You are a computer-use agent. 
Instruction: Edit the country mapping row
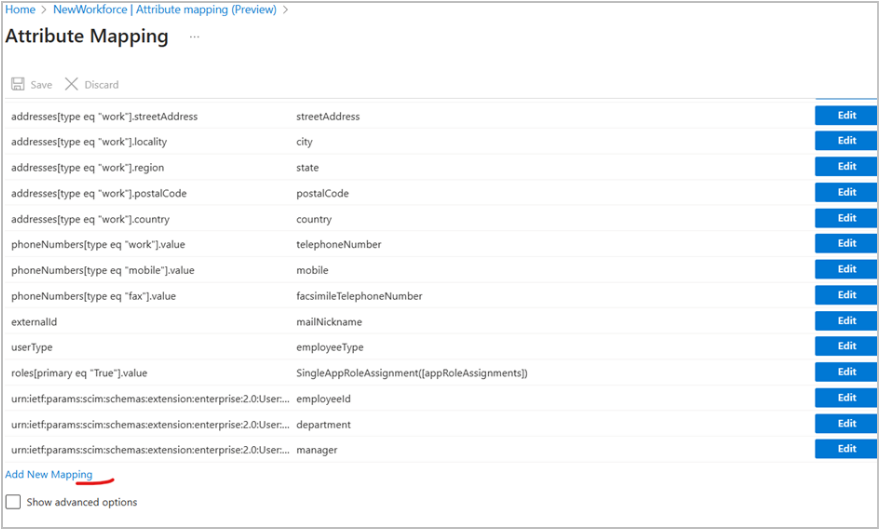point(846,218)
